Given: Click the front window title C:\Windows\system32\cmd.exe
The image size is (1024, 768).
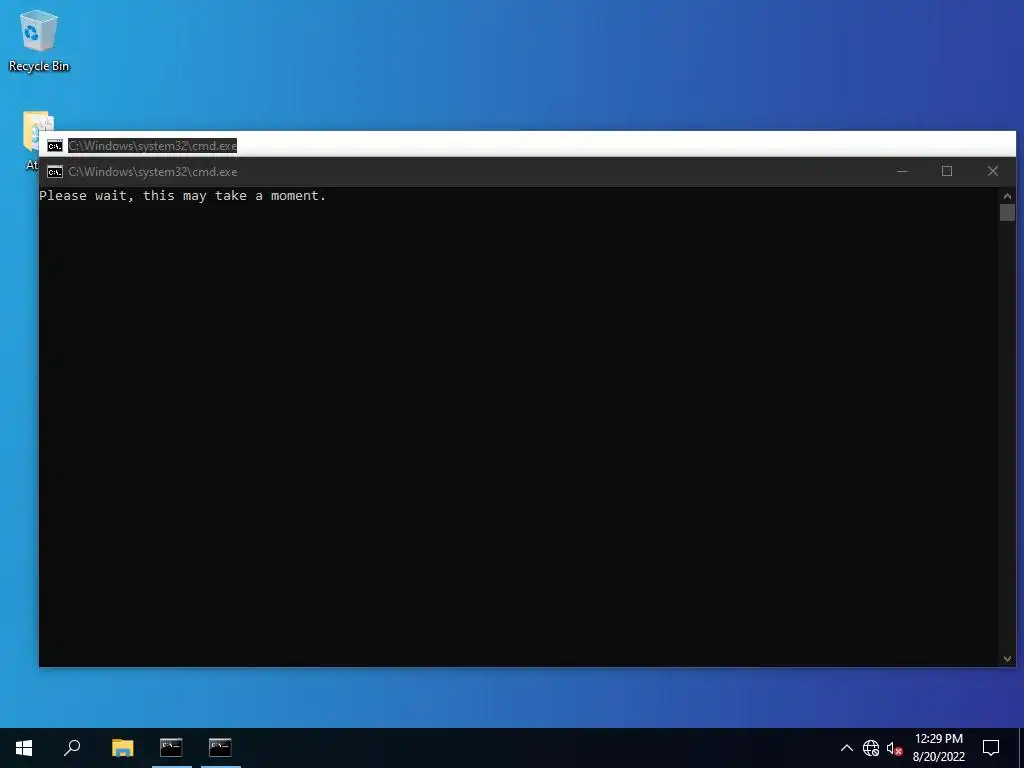Looking at the screenshot, I should tap(153, 172).
